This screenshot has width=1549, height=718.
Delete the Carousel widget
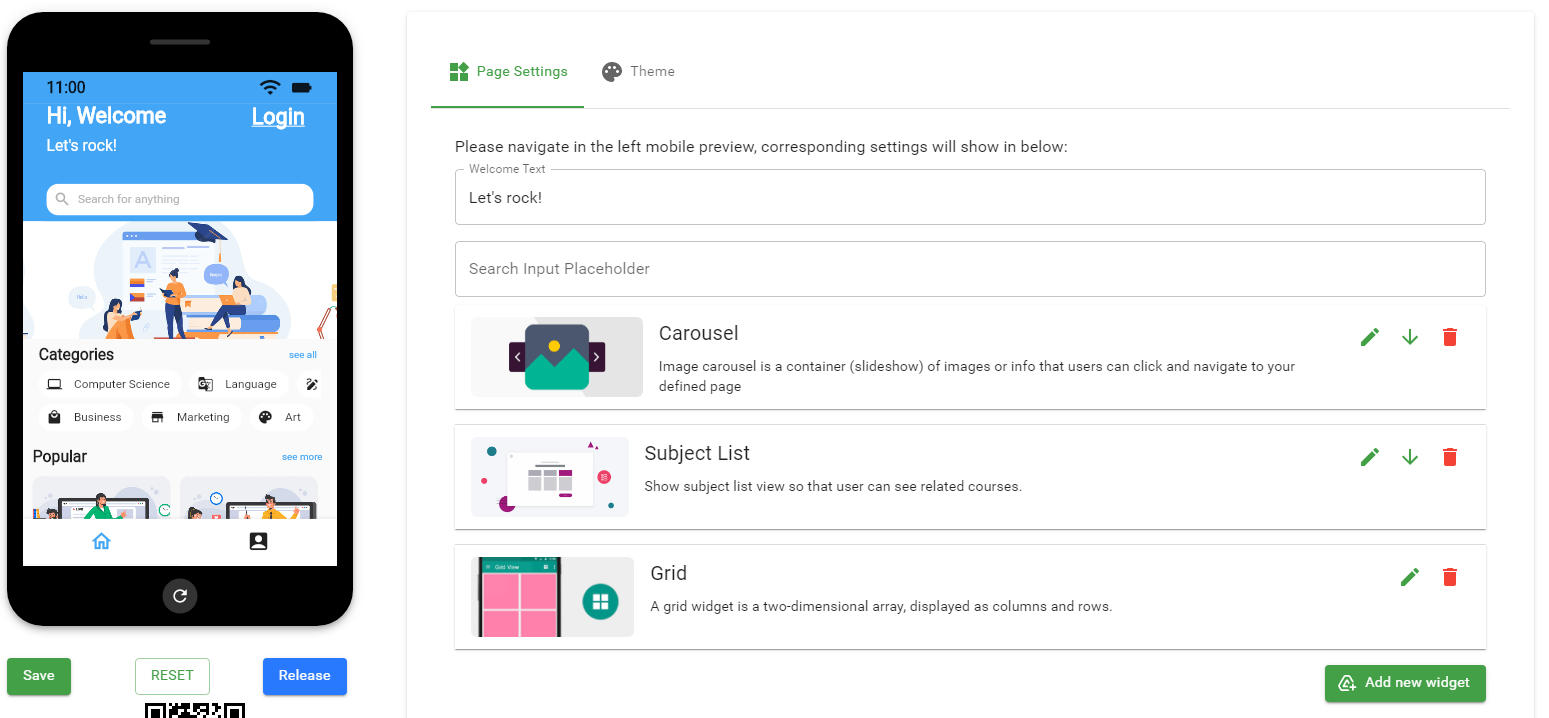pyautogui.click(x=1450, y=337)
